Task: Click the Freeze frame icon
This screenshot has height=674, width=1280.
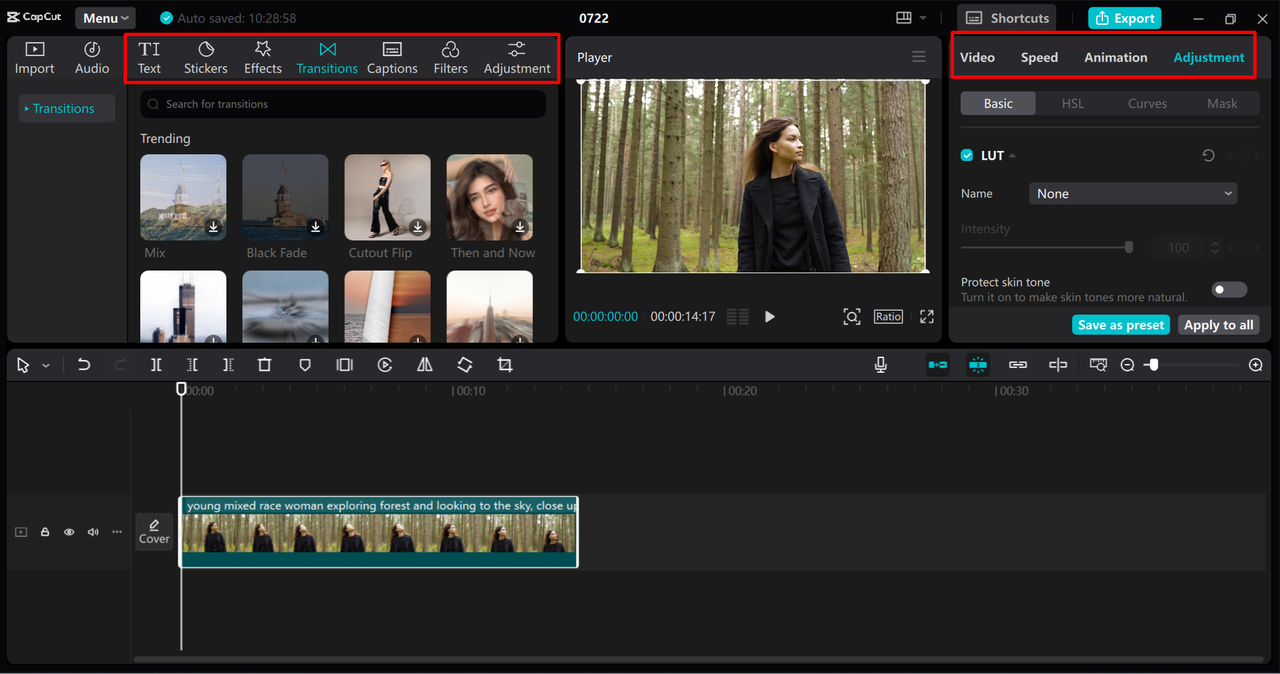Action: 345,365
